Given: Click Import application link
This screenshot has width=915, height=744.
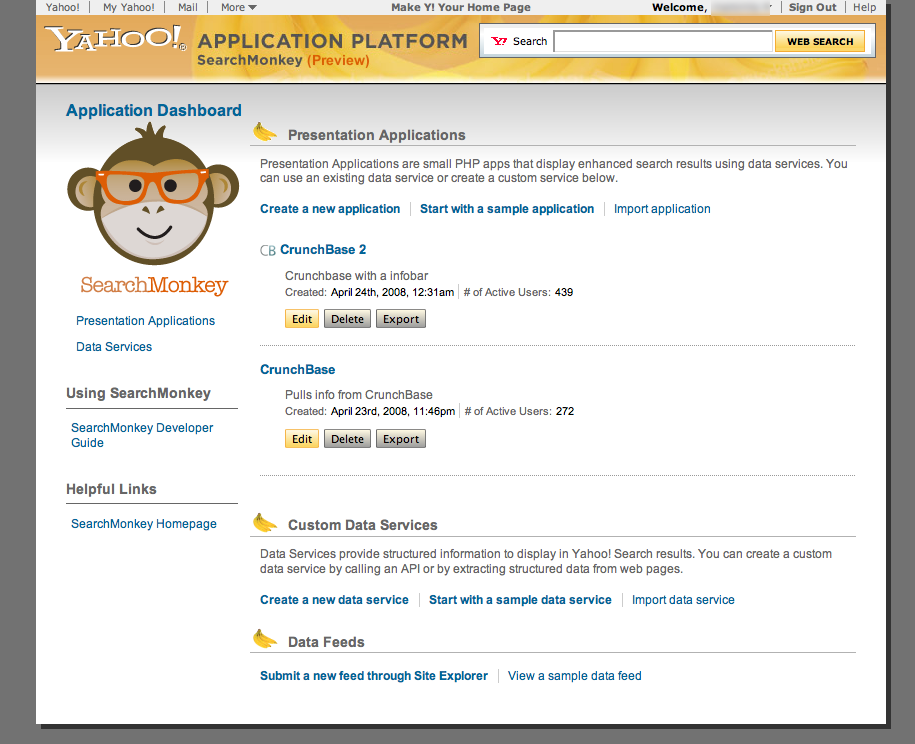Looking at the screenshot, I should point(662,209).
